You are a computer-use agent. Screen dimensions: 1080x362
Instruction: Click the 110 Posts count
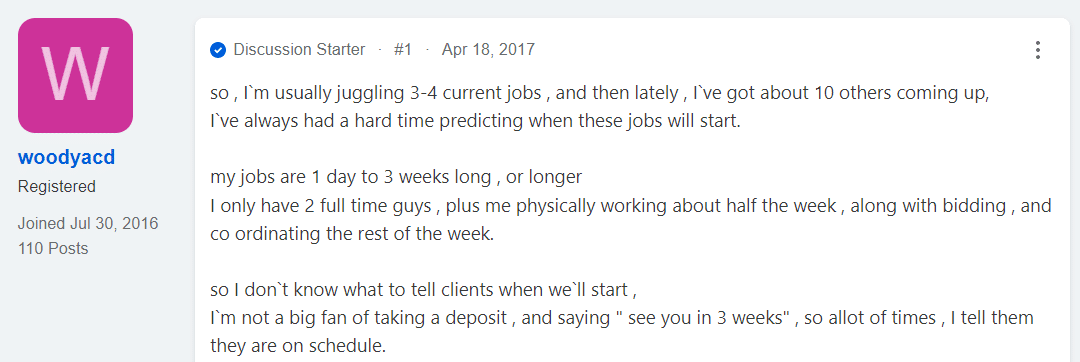point(53,248)
